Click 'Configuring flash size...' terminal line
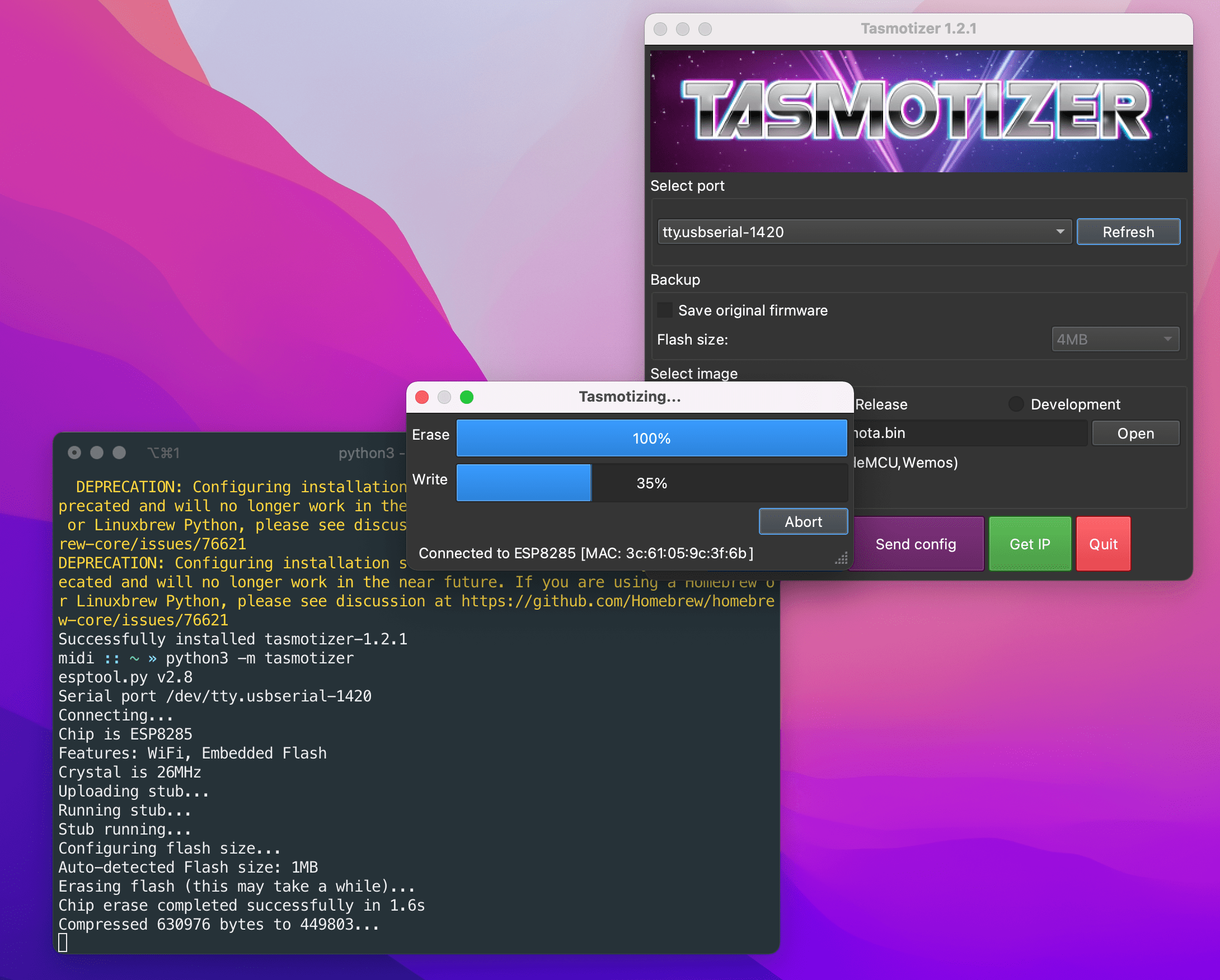This screenshot has height=980, width=1220. point(169,848)
